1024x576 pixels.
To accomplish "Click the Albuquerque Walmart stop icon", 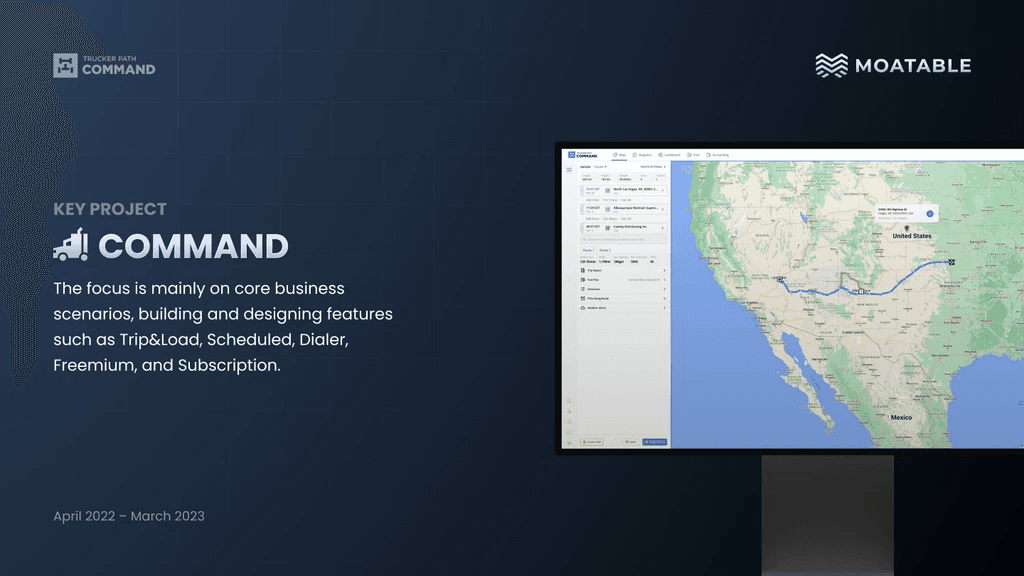I will click(x=607, y=209).
